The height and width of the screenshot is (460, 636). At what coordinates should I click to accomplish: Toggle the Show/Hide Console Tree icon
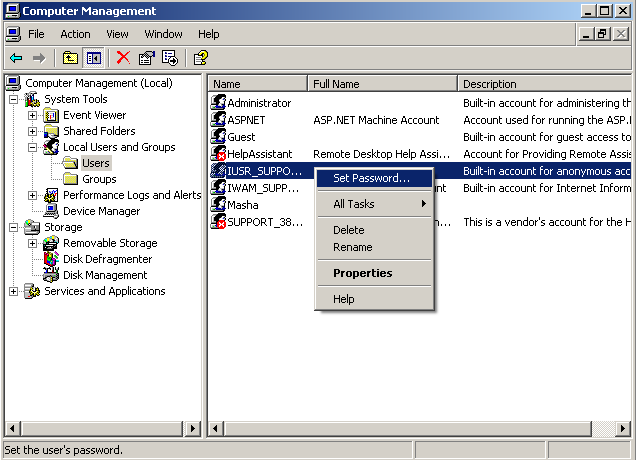pyautogui.click(x=94, y=58)
